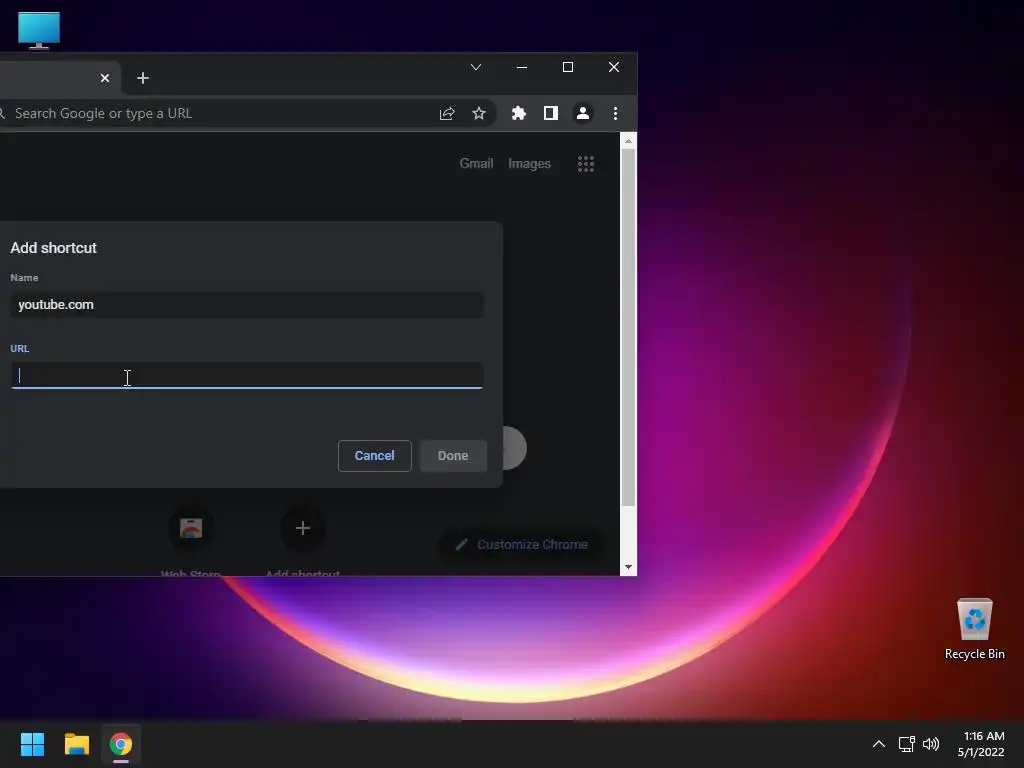Click the Name field containing youtube.com
Image resolution: width=1024 pixels, height=768 pixels.
pyautogui.click(x=247, y=305)
